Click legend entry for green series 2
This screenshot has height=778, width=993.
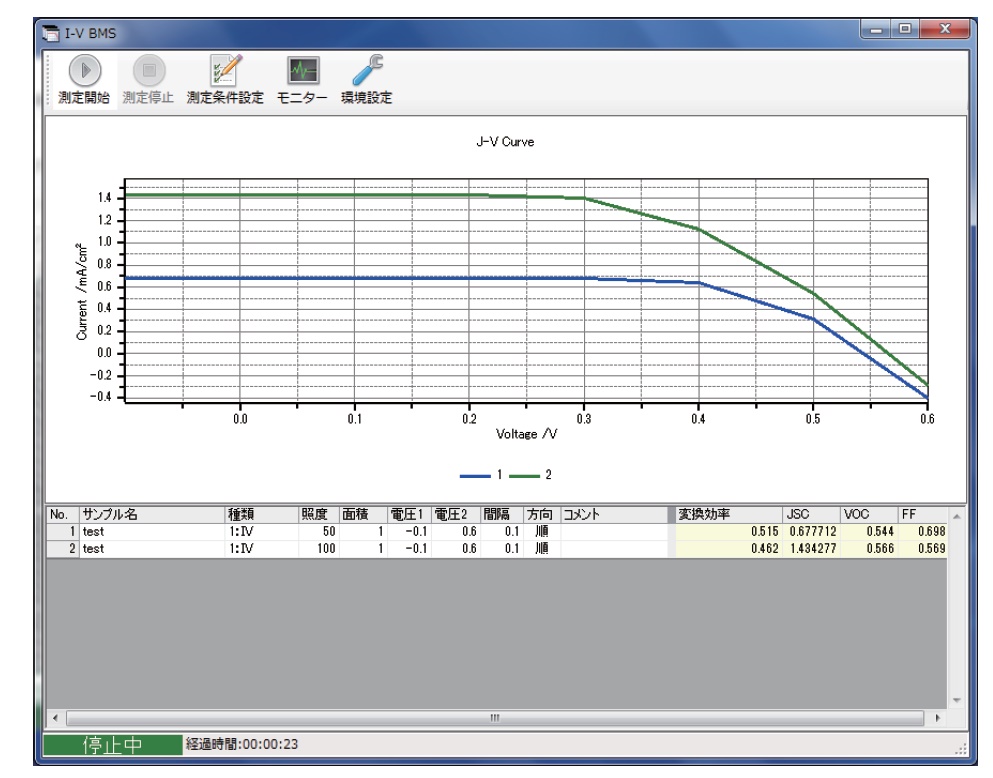[x=530, y=475]
